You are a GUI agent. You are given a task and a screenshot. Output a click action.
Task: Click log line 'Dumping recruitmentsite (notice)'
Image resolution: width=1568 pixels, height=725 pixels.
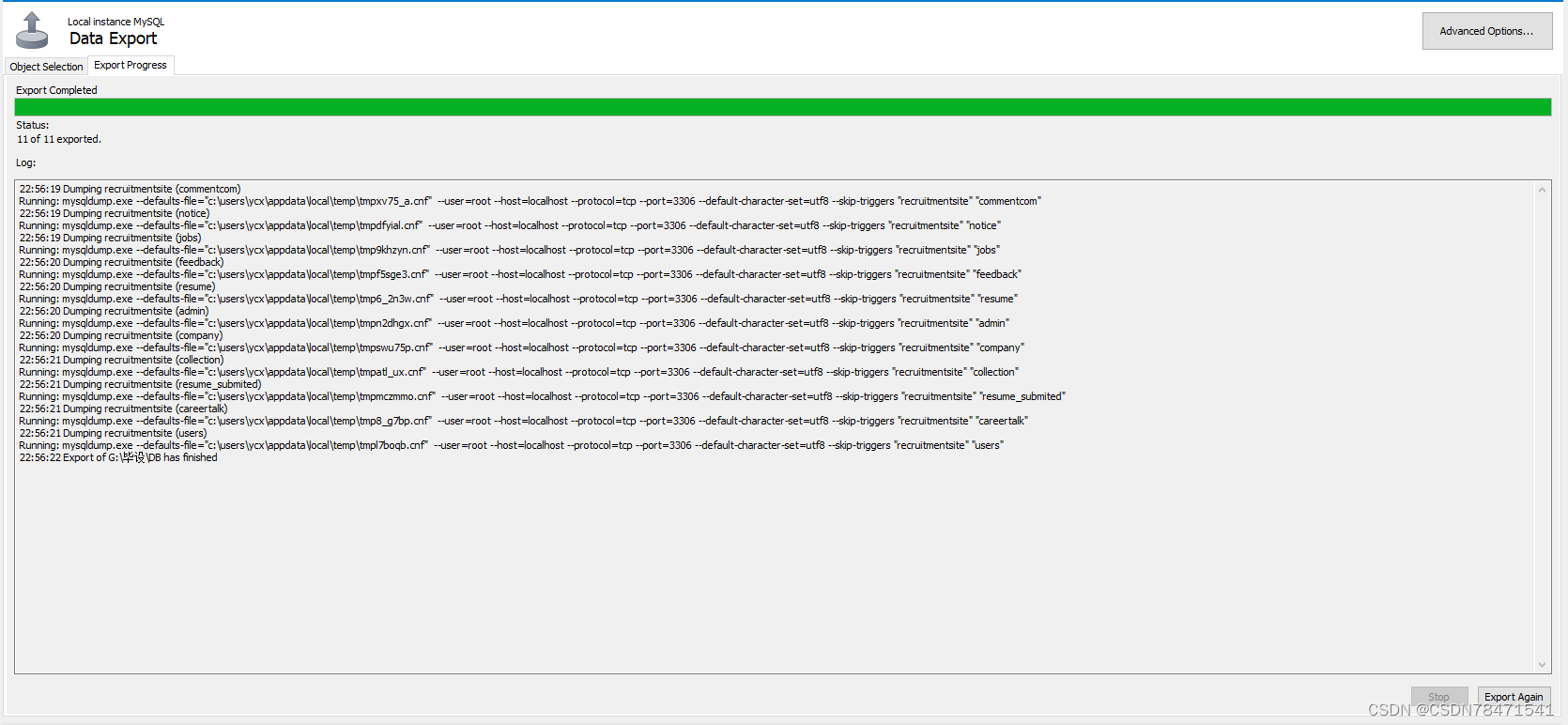tap(115, 213)
